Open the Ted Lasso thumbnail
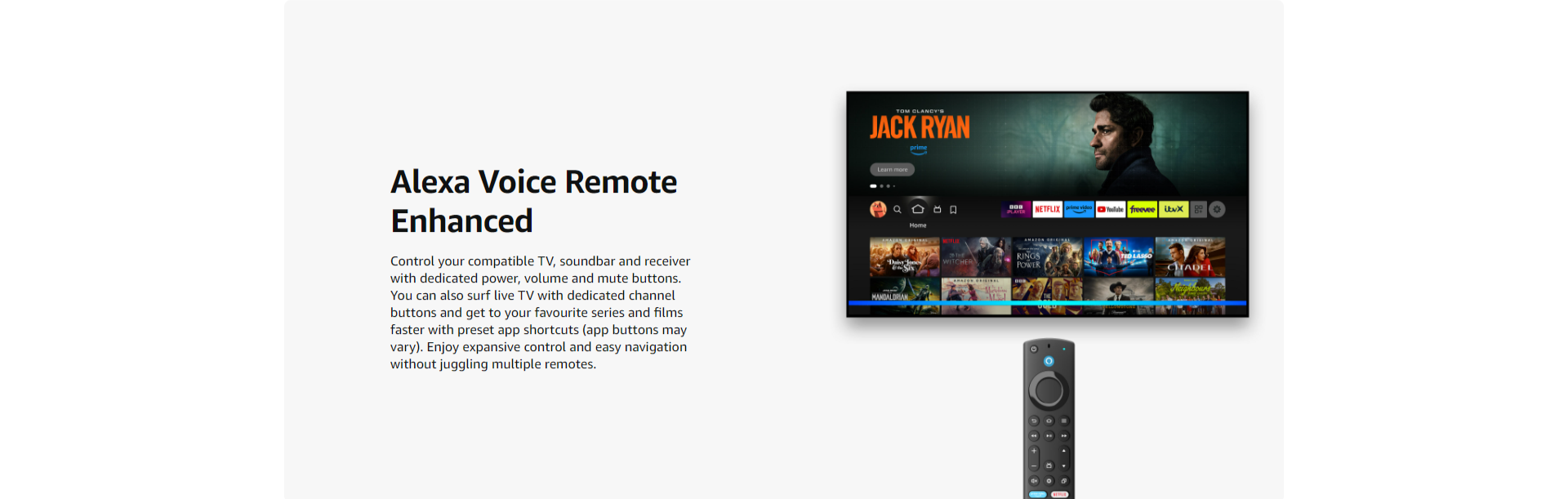Screen dimensions: 1568x499 pyautogui.click(x=1118, y=256)
